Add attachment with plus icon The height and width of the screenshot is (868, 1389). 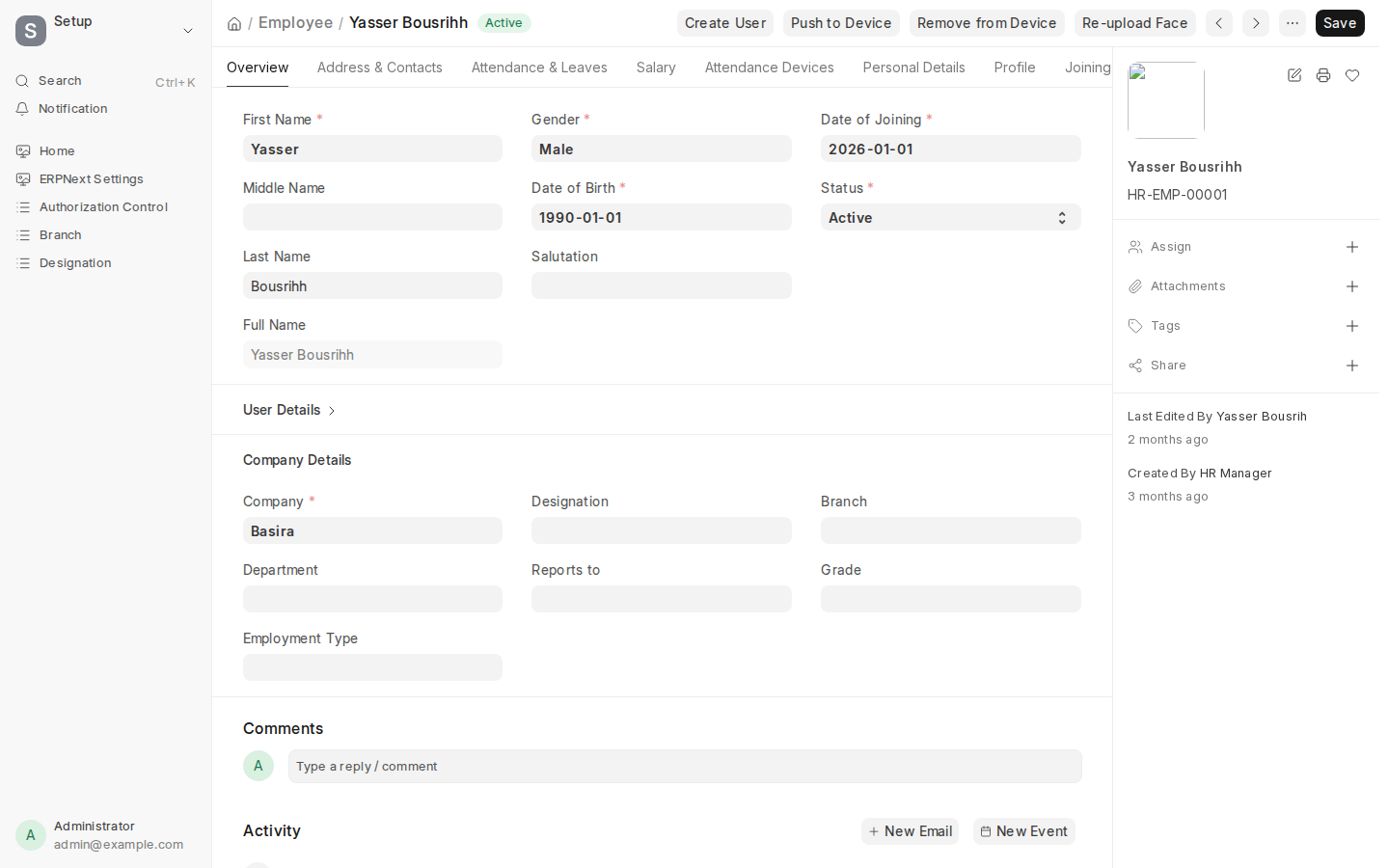point(1352,286)
